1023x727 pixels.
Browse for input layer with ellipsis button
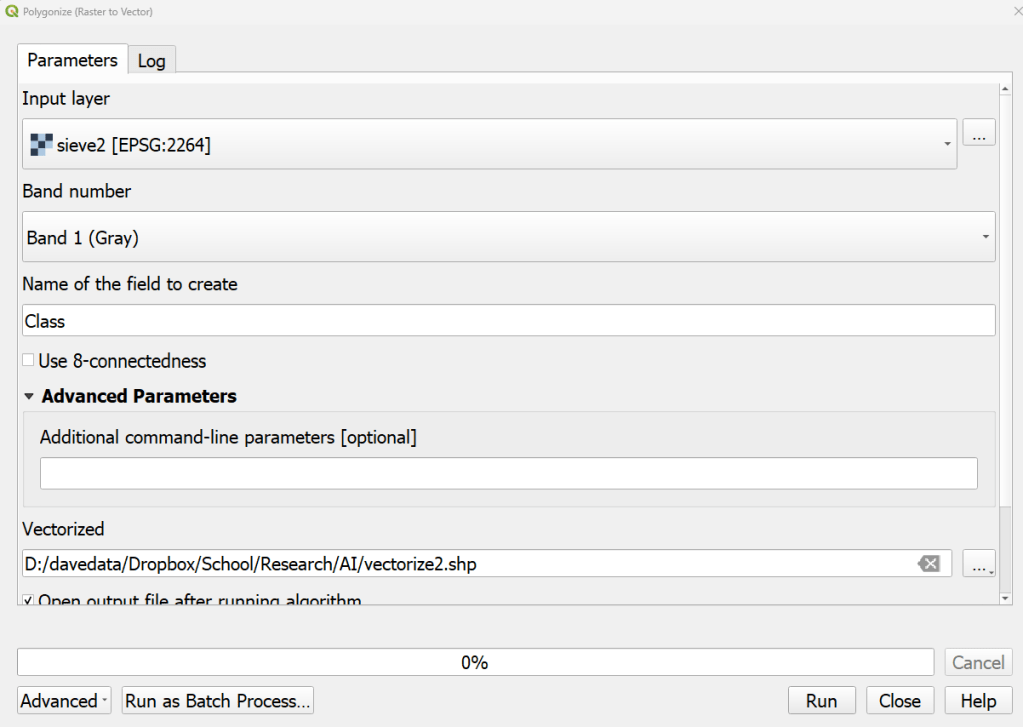pos(979,132)
